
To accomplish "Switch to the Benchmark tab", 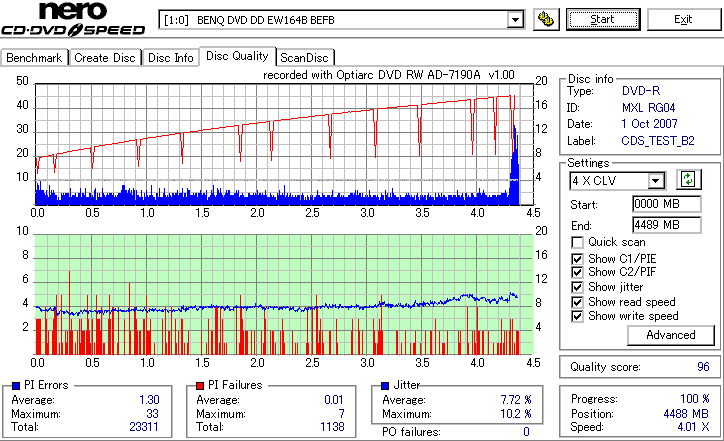I will (x=34, y=58).
